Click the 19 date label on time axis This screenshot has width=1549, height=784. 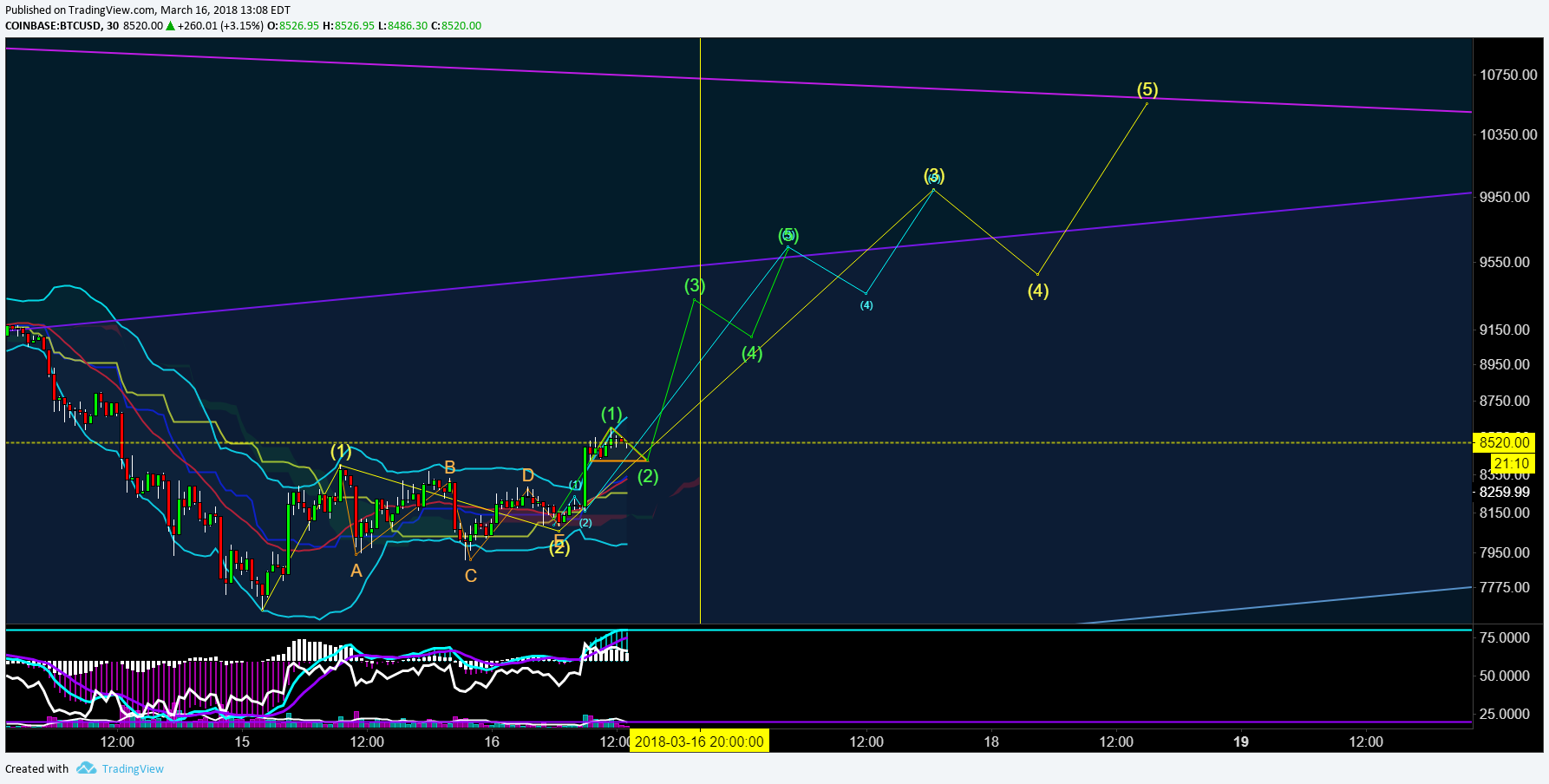click(1241, 742)
